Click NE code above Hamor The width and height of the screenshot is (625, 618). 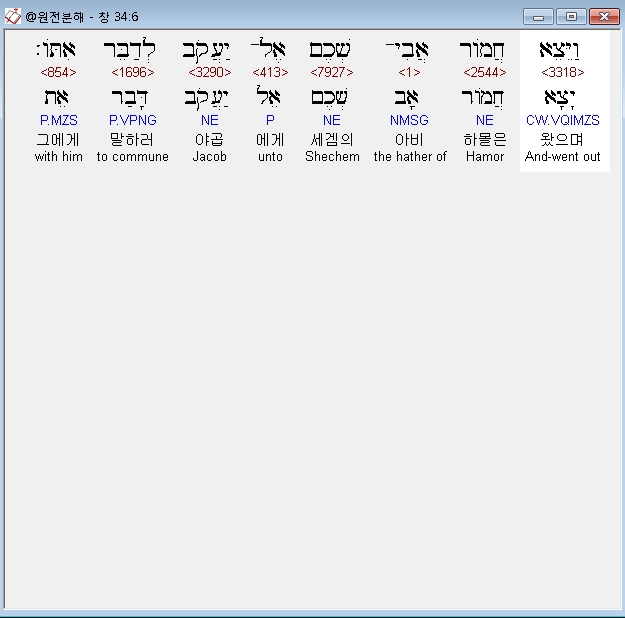tap(485, 120)
